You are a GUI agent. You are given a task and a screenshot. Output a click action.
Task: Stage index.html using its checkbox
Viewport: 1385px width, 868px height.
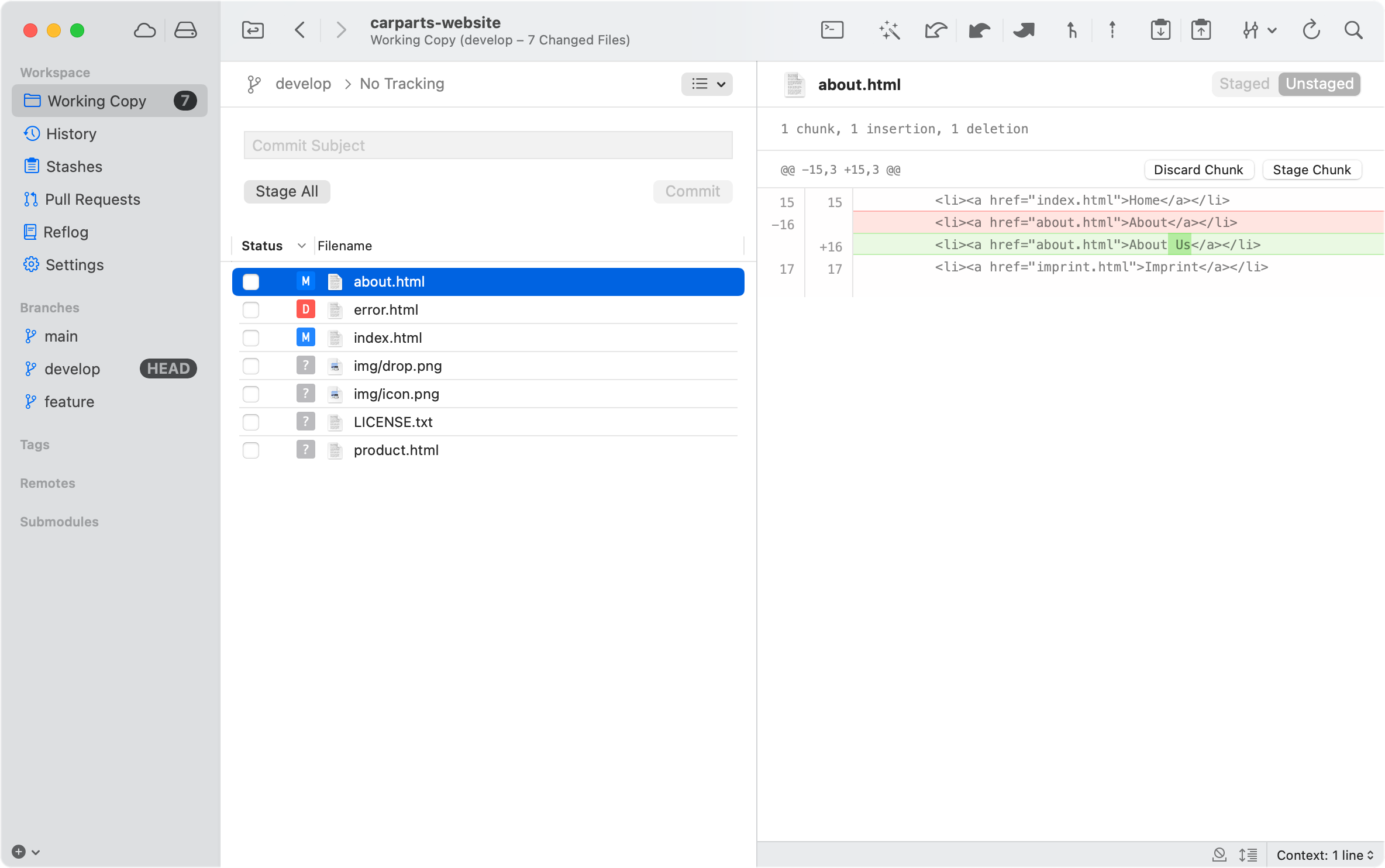point(251,338)
